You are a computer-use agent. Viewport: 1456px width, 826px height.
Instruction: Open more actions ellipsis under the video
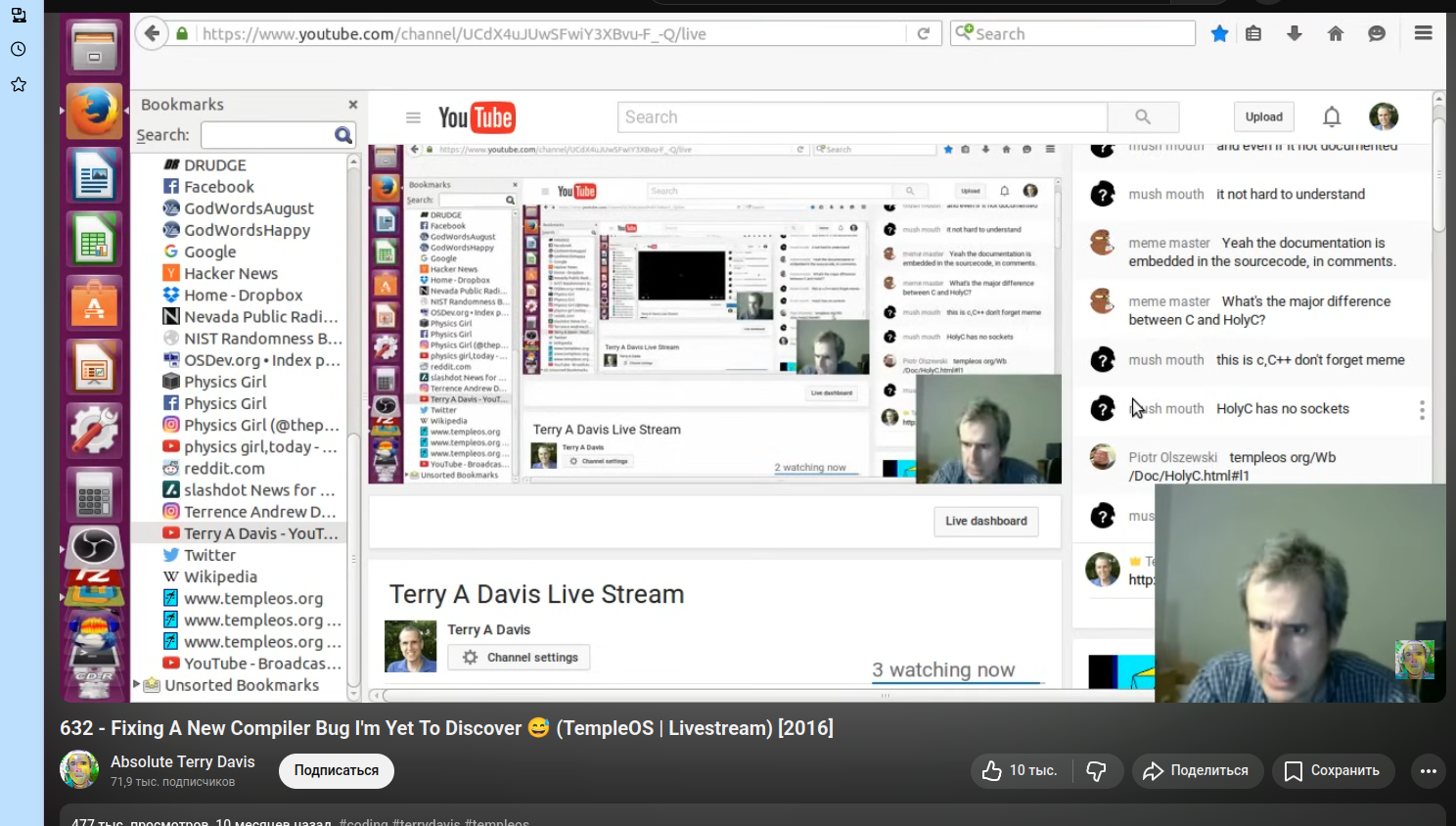point(1429,771)
